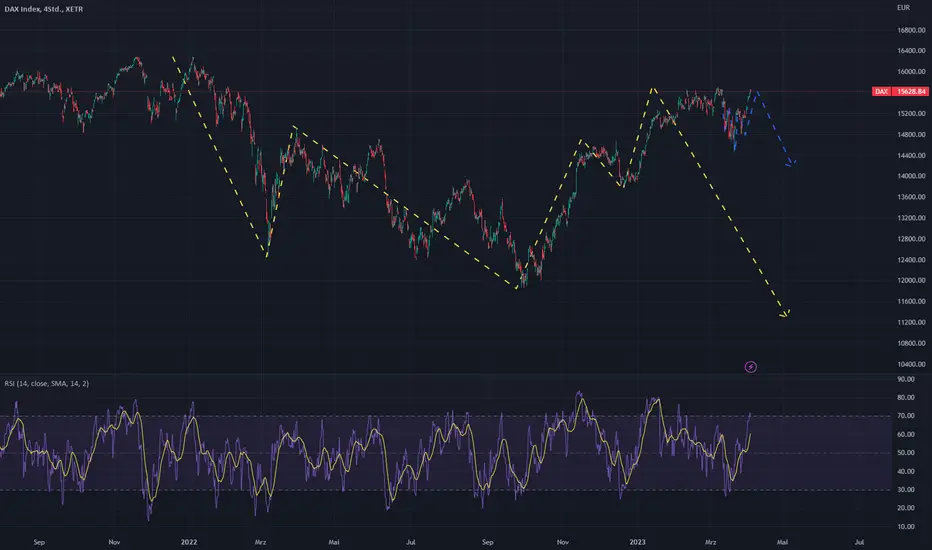Image resolution: width=932 pixels, height=550 pixels.
Task: Click the blue dashed arrow tip near 14400
Action: (792, 163)
